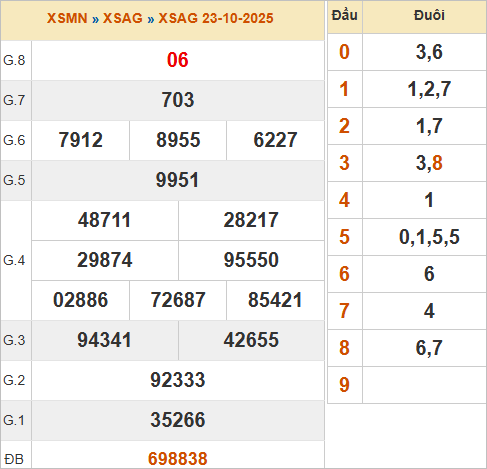This screenshot has height=469, width=487.
Task: Open the middle XSAG link right after XSMN
Action: click(x=123, y=18)
